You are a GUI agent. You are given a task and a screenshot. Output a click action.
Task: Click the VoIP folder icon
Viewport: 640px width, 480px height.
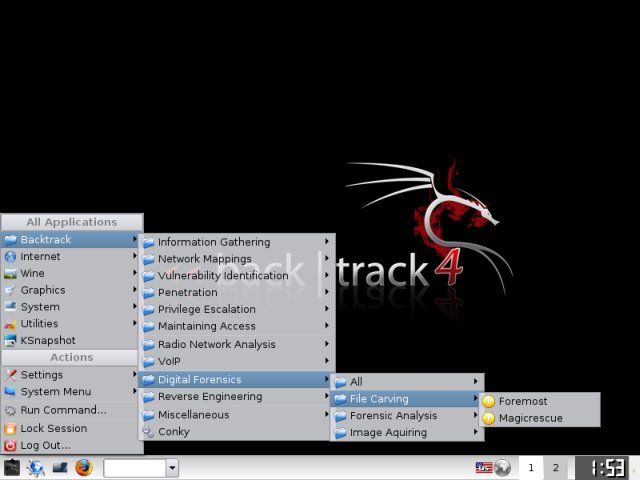pyautogui.click(x=148, y=362)
